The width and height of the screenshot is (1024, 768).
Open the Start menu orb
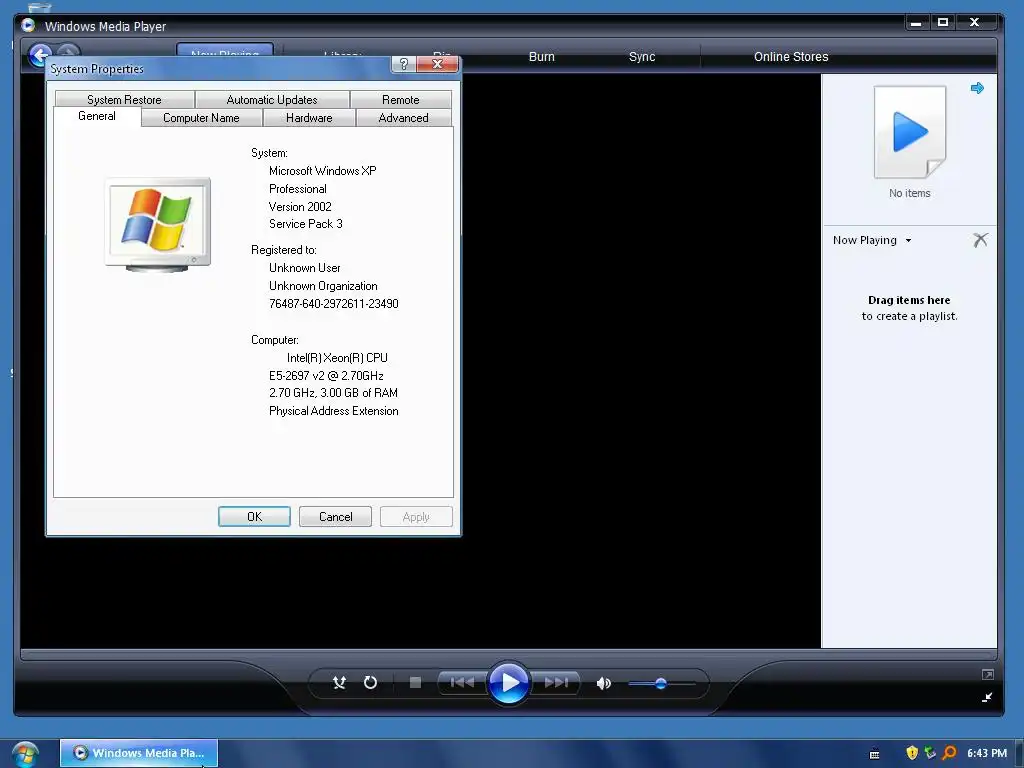coord(25,754)
